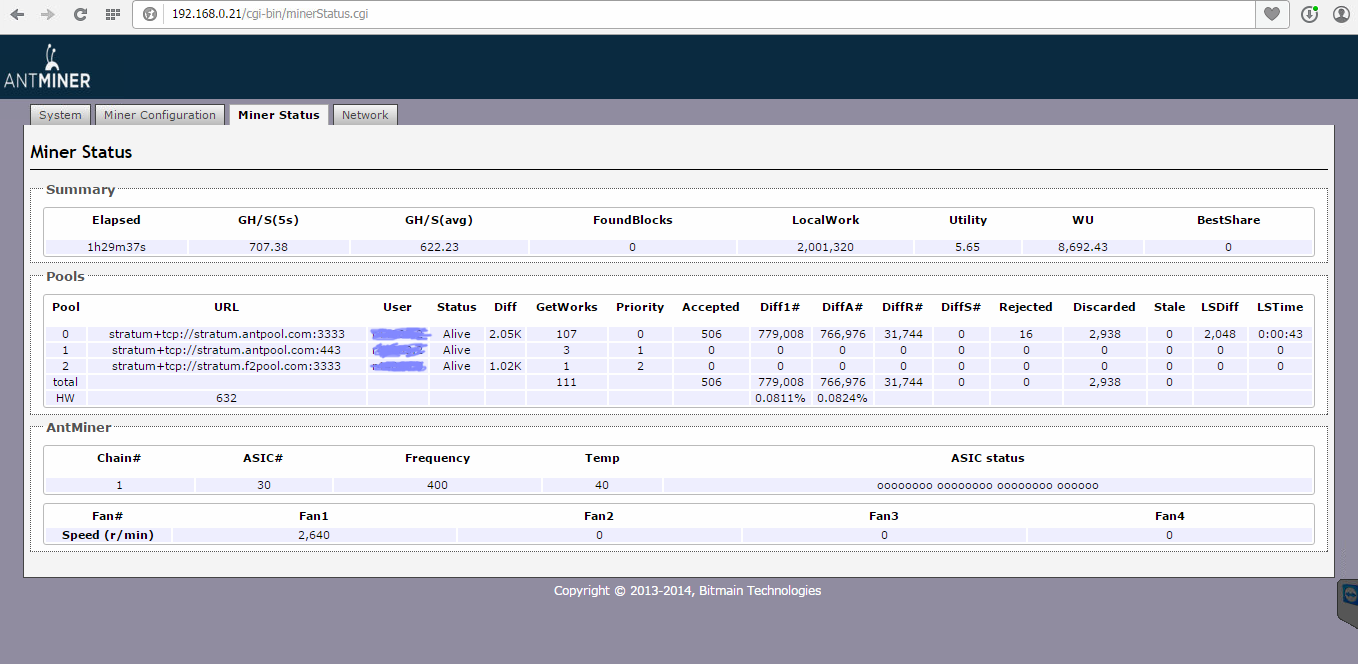Viewport: 1358px width, 664px height.
Task: Reload the page with refresh icon
Action: (x=80, y=15)
